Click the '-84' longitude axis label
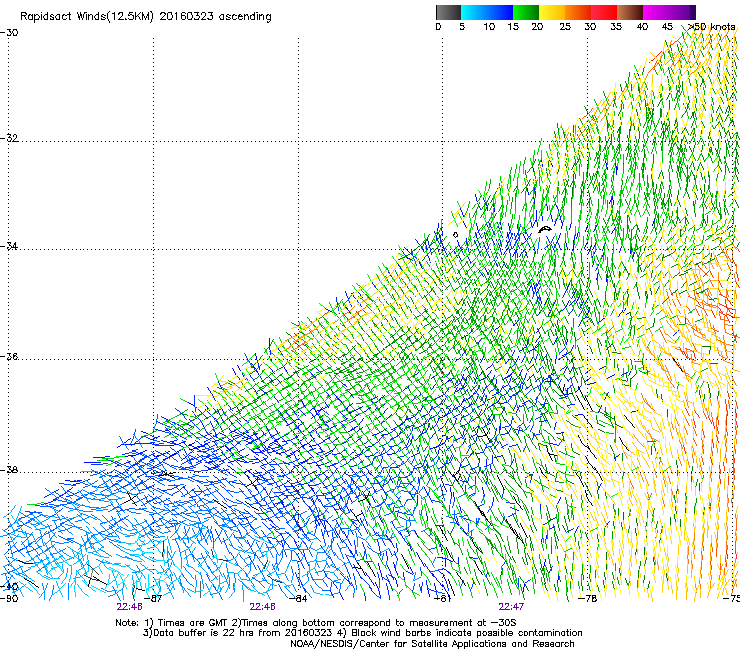 pos(298,599)
